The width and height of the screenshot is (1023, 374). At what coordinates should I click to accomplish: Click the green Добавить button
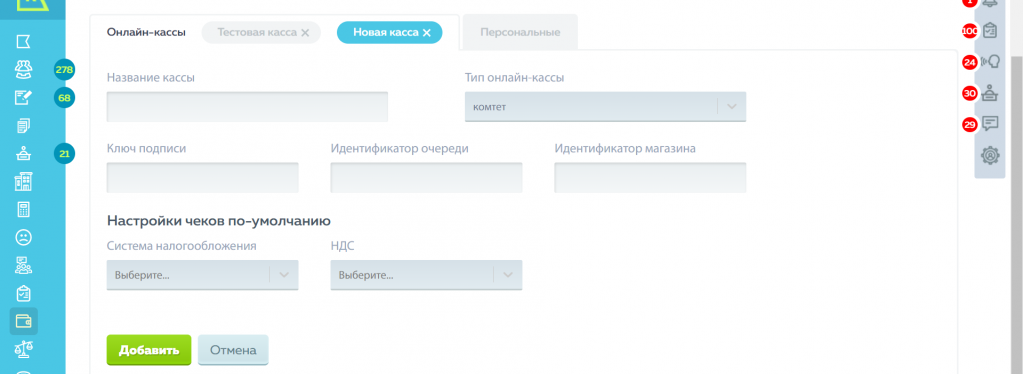pyautogui.click(x=149, y=350)
